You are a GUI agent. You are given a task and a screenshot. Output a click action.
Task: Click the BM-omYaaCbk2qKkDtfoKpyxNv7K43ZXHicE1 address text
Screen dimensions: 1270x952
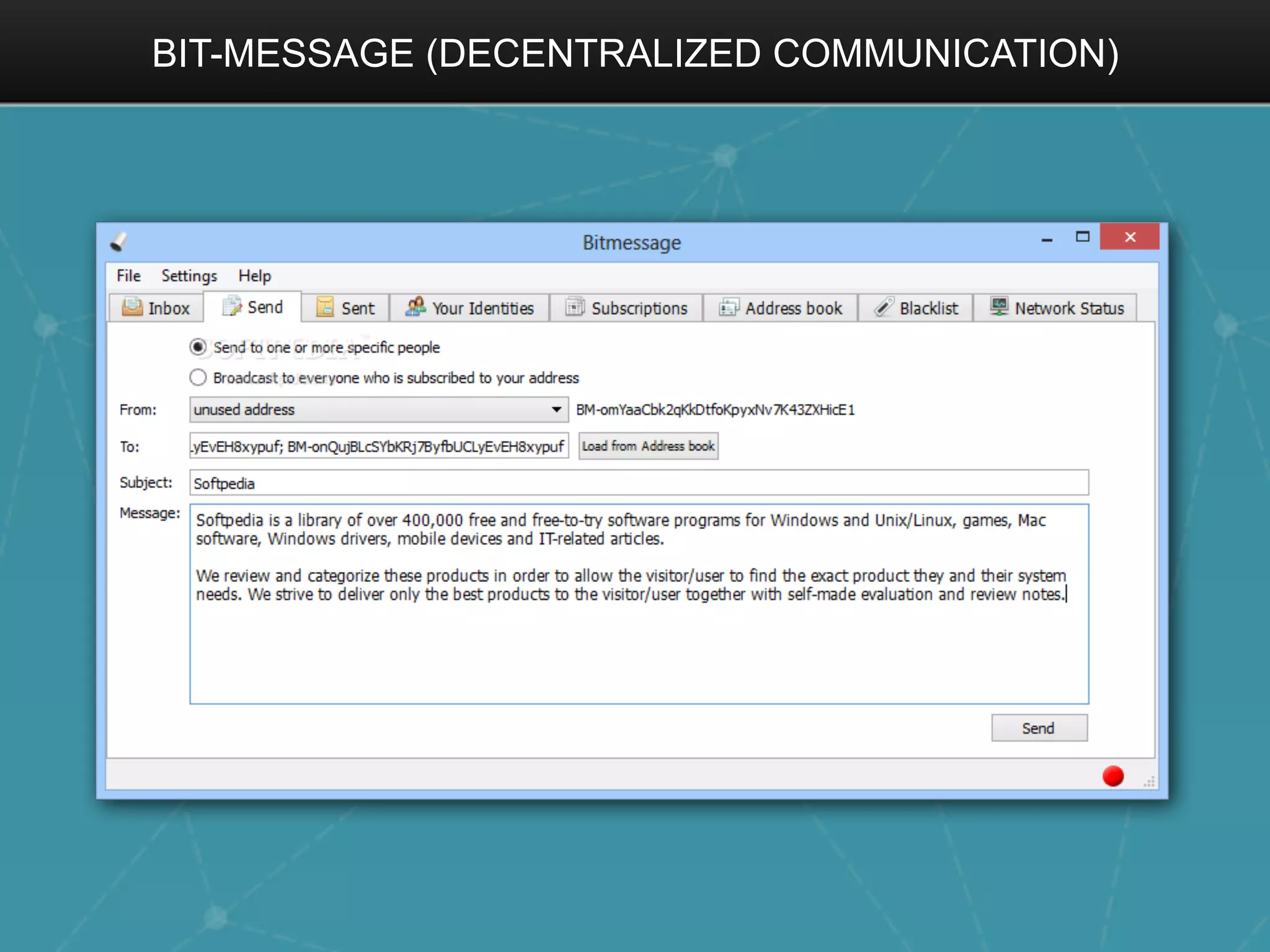click(x=716, y=410)
